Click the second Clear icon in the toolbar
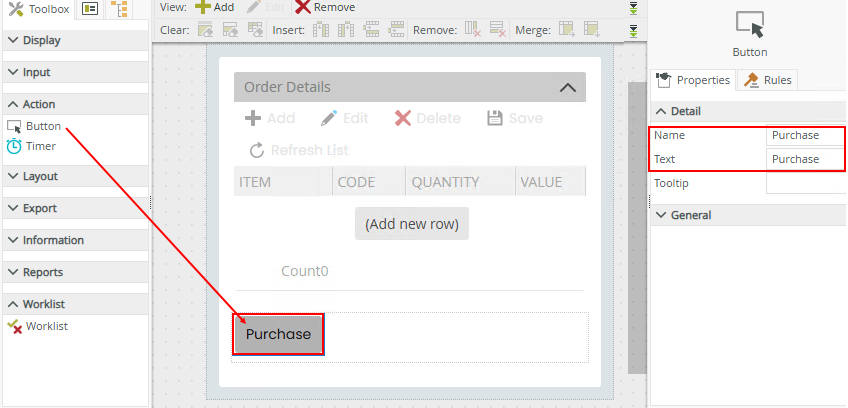 coord(230,30)
